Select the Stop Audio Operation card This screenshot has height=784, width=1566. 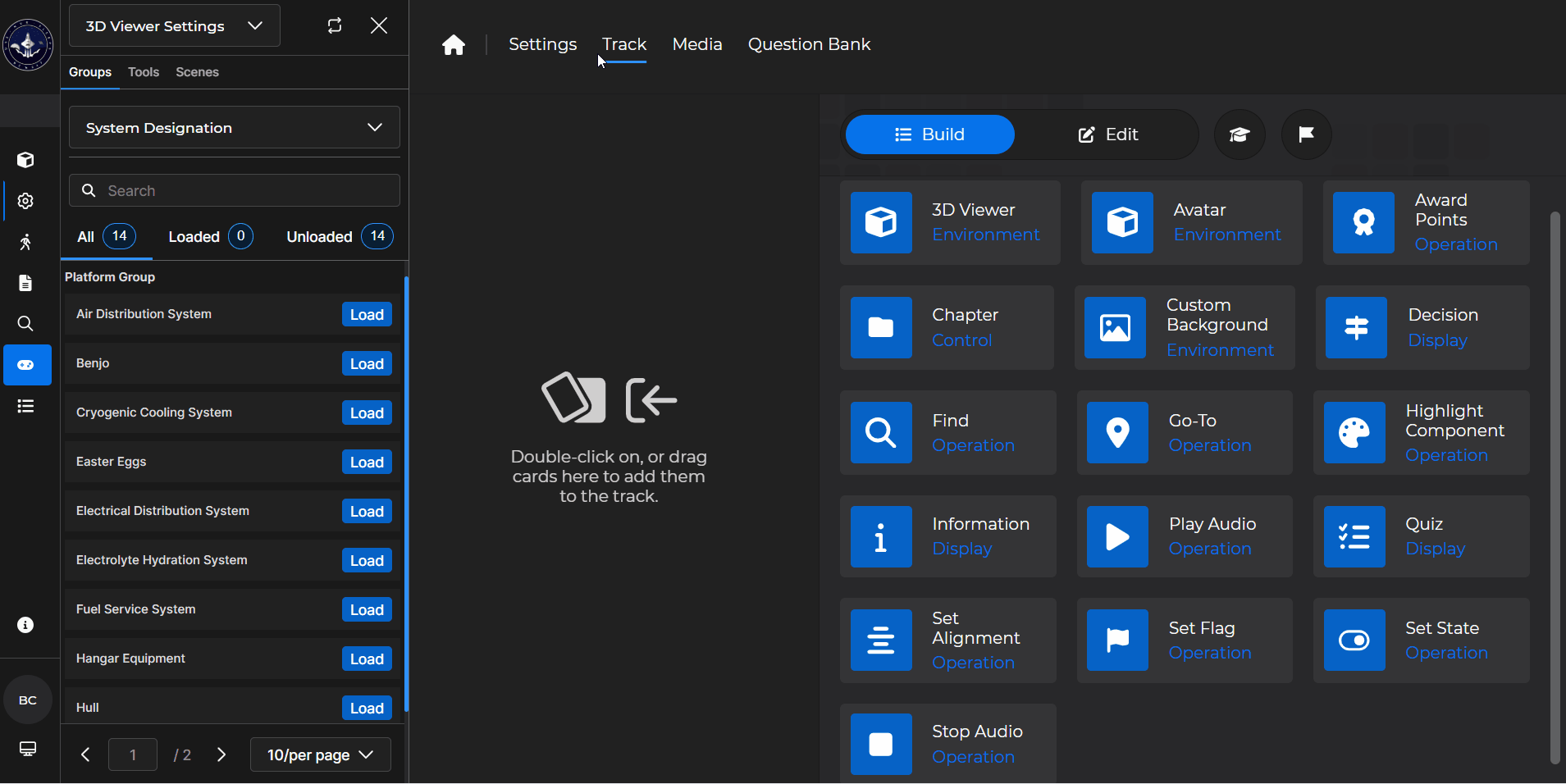(947, 744)
